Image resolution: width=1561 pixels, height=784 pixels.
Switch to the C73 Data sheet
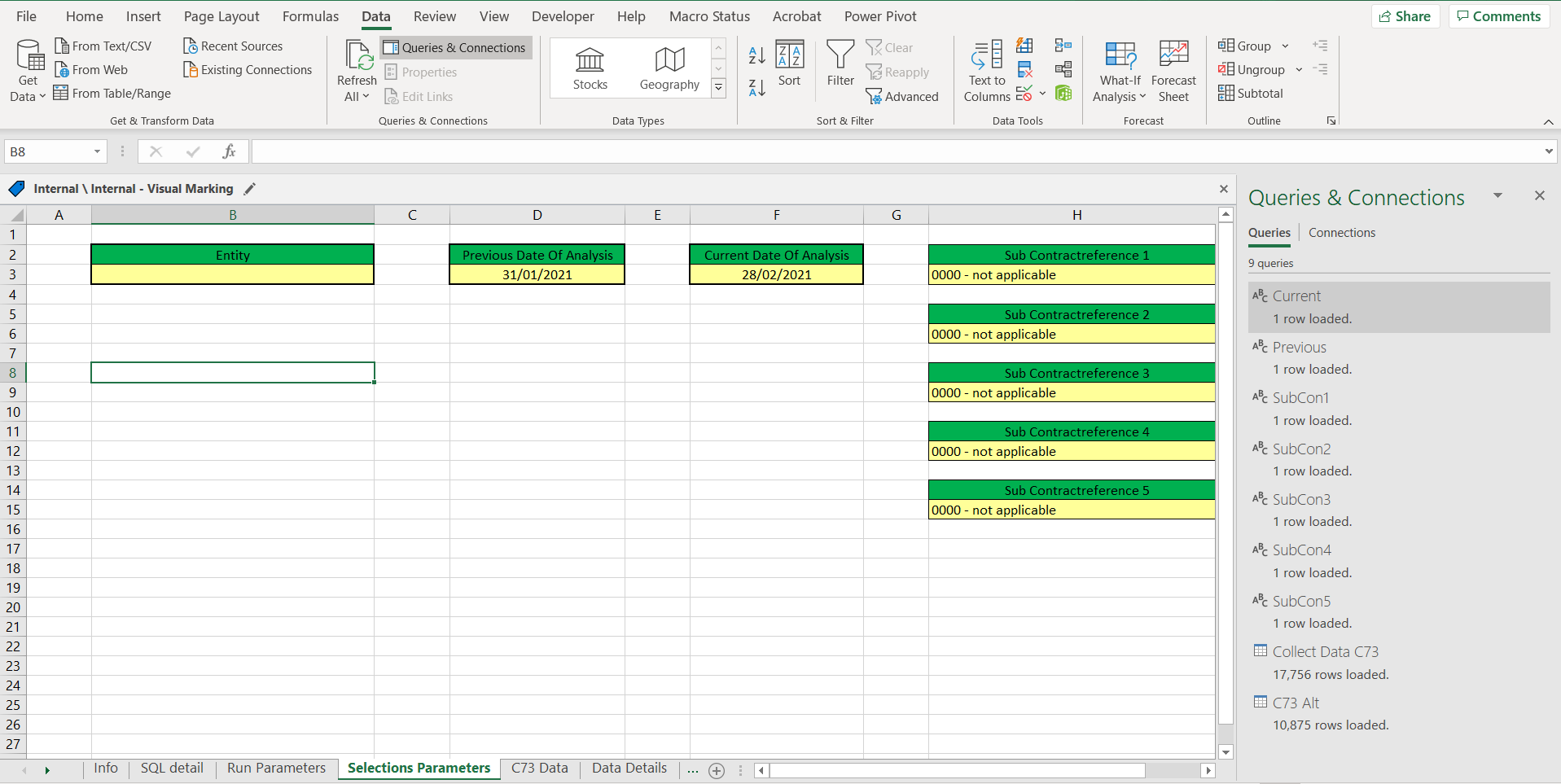(539, 769)
